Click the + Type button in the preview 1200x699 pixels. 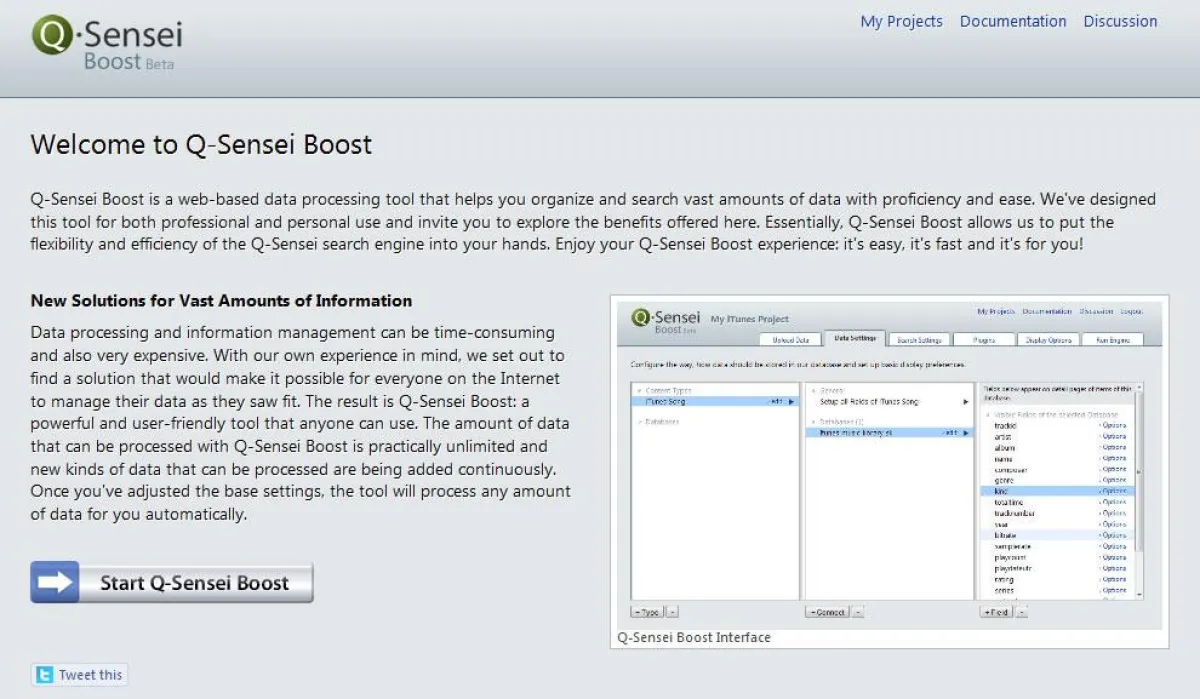[648, 611]
